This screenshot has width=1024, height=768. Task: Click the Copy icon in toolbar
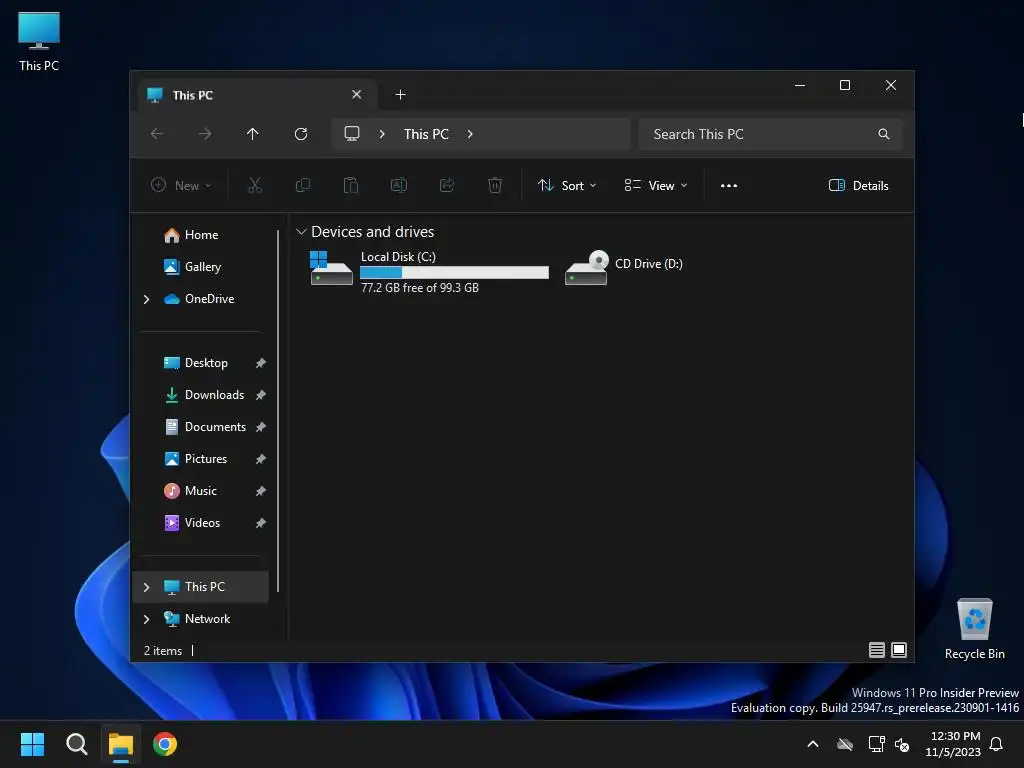click(x=302, y=185)
